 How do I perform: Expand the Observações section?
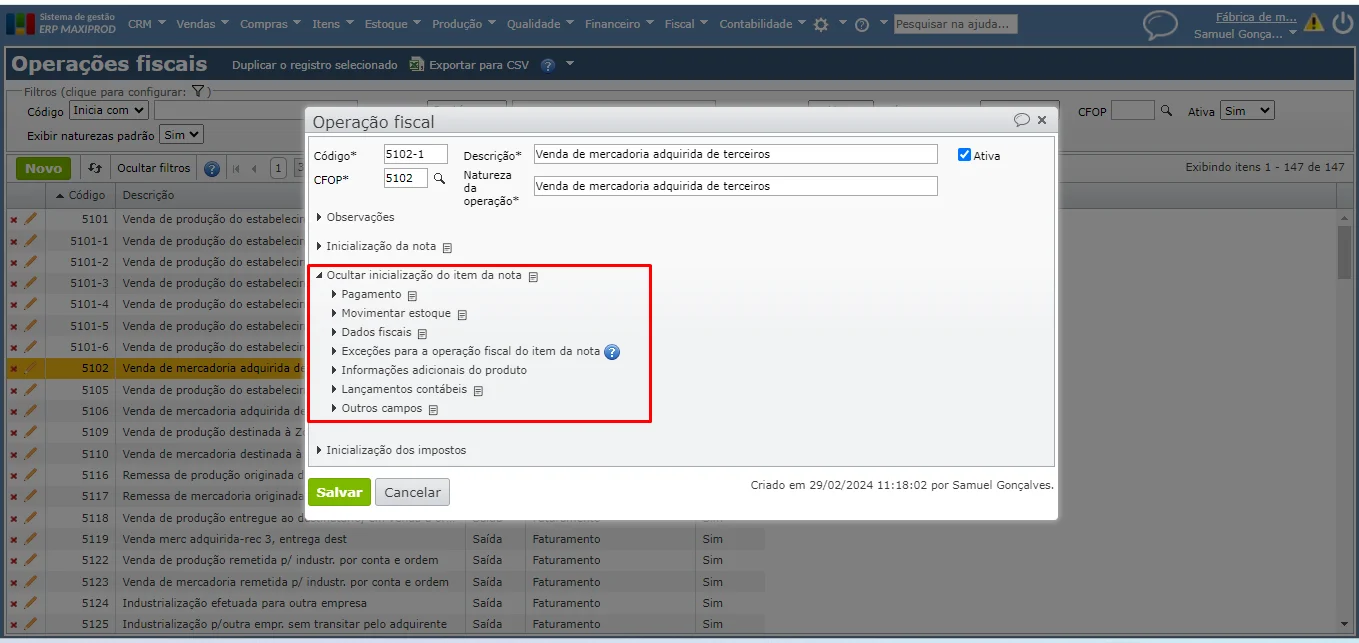point(355,217)
